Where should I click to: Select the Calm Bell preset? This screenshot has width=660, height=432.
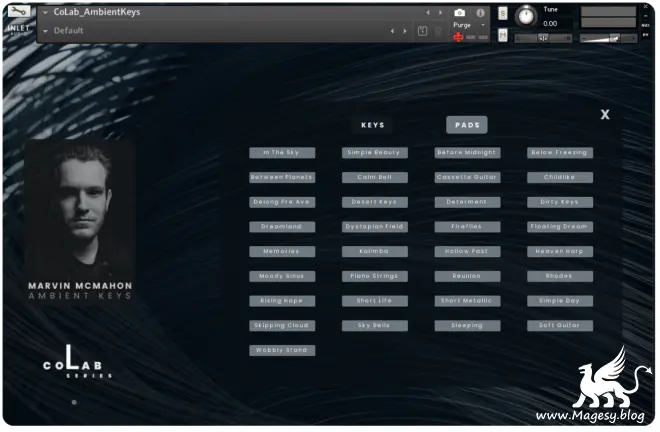(x=374, y=177)
